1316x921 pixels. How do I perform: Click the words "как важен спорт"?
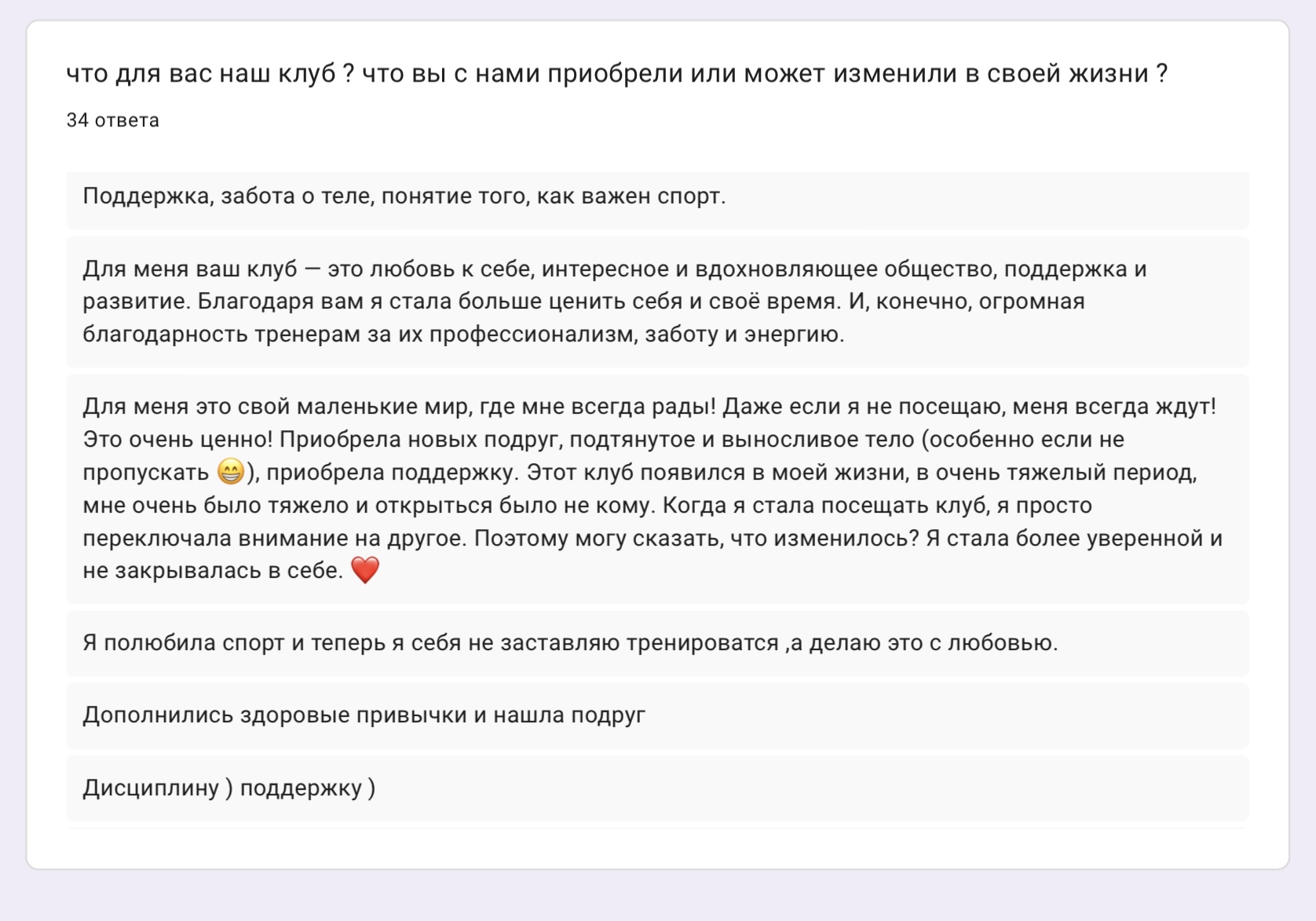(631, 196)
